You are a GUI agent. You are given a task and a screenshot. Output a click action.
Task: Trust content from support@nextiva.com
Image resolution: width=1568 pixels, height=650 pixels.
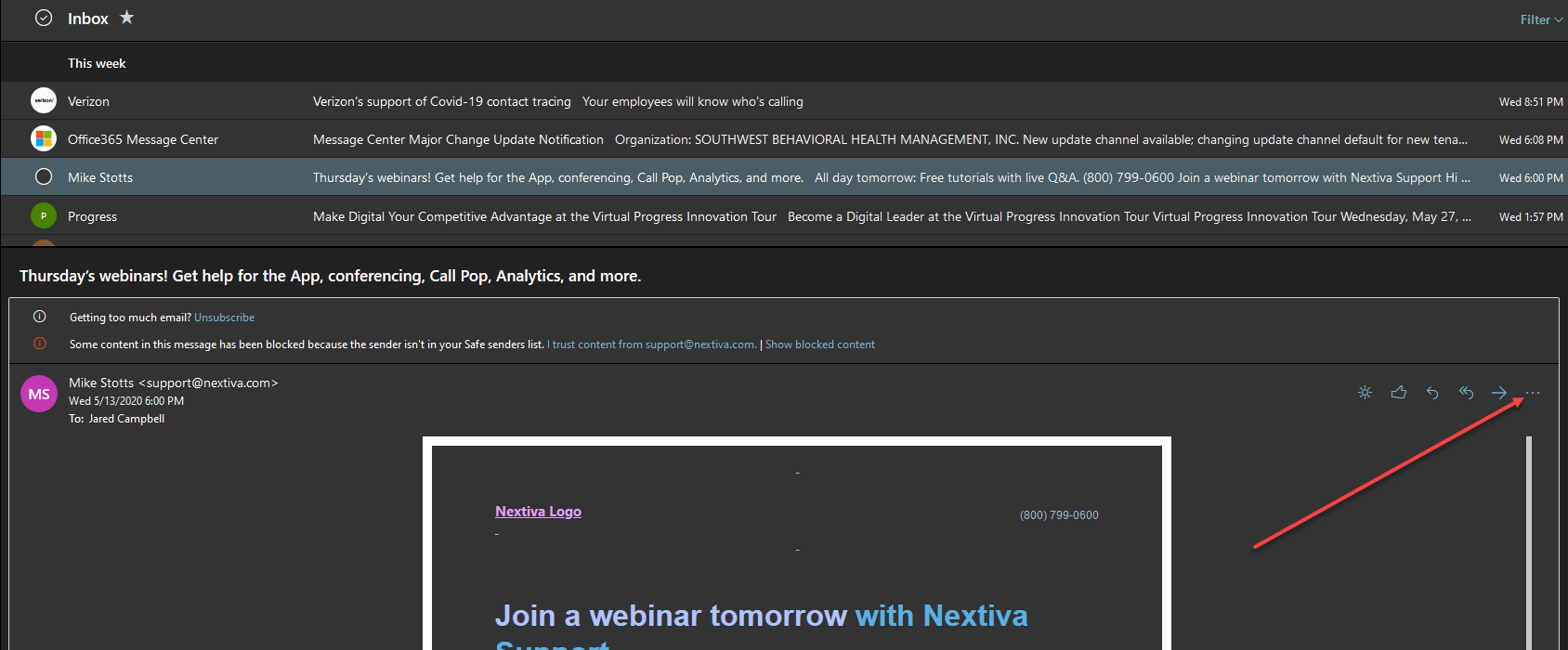pos(653,344)
